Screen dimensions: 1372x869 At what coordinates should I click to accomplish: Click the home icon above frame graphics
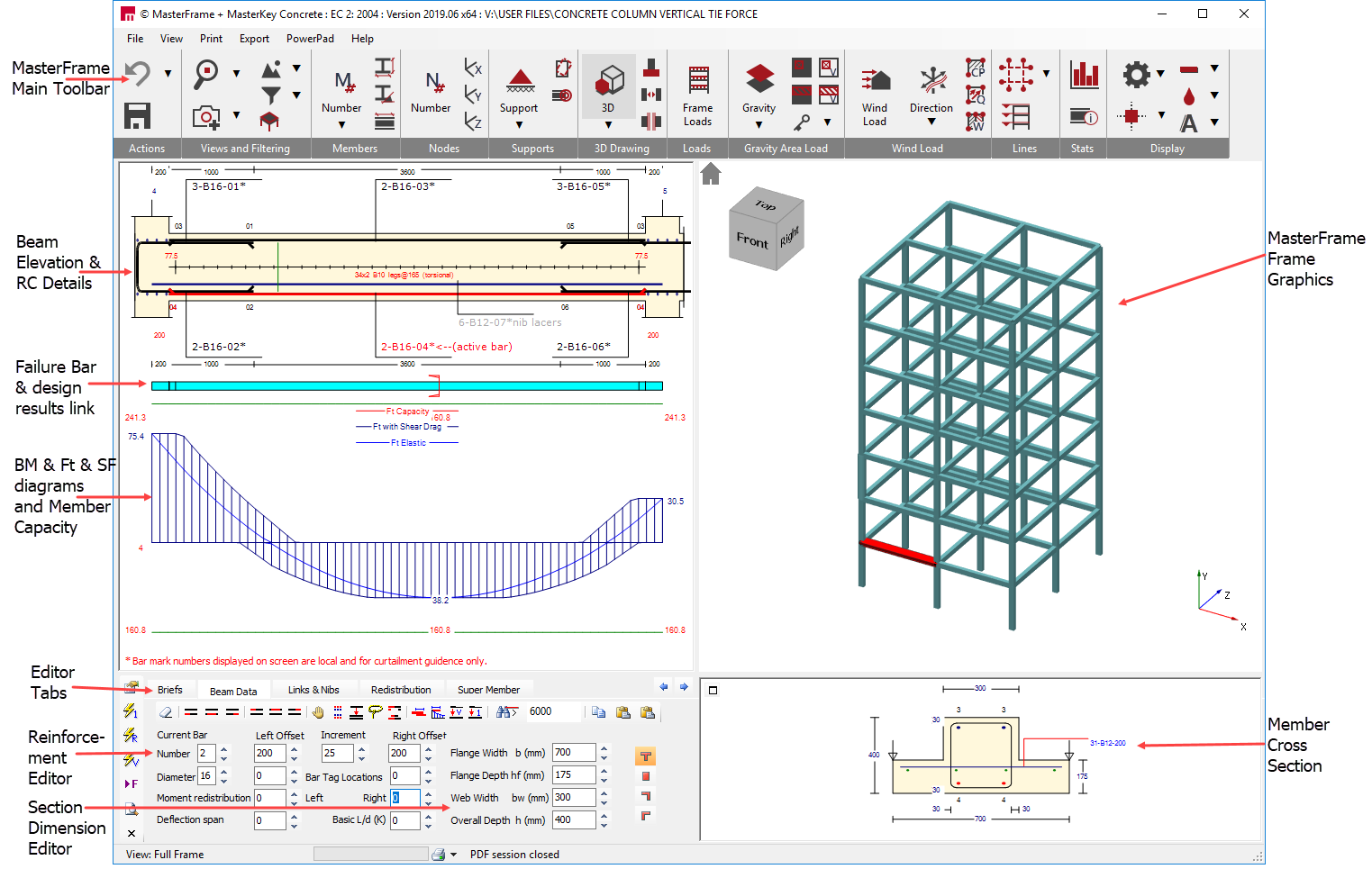711,174
